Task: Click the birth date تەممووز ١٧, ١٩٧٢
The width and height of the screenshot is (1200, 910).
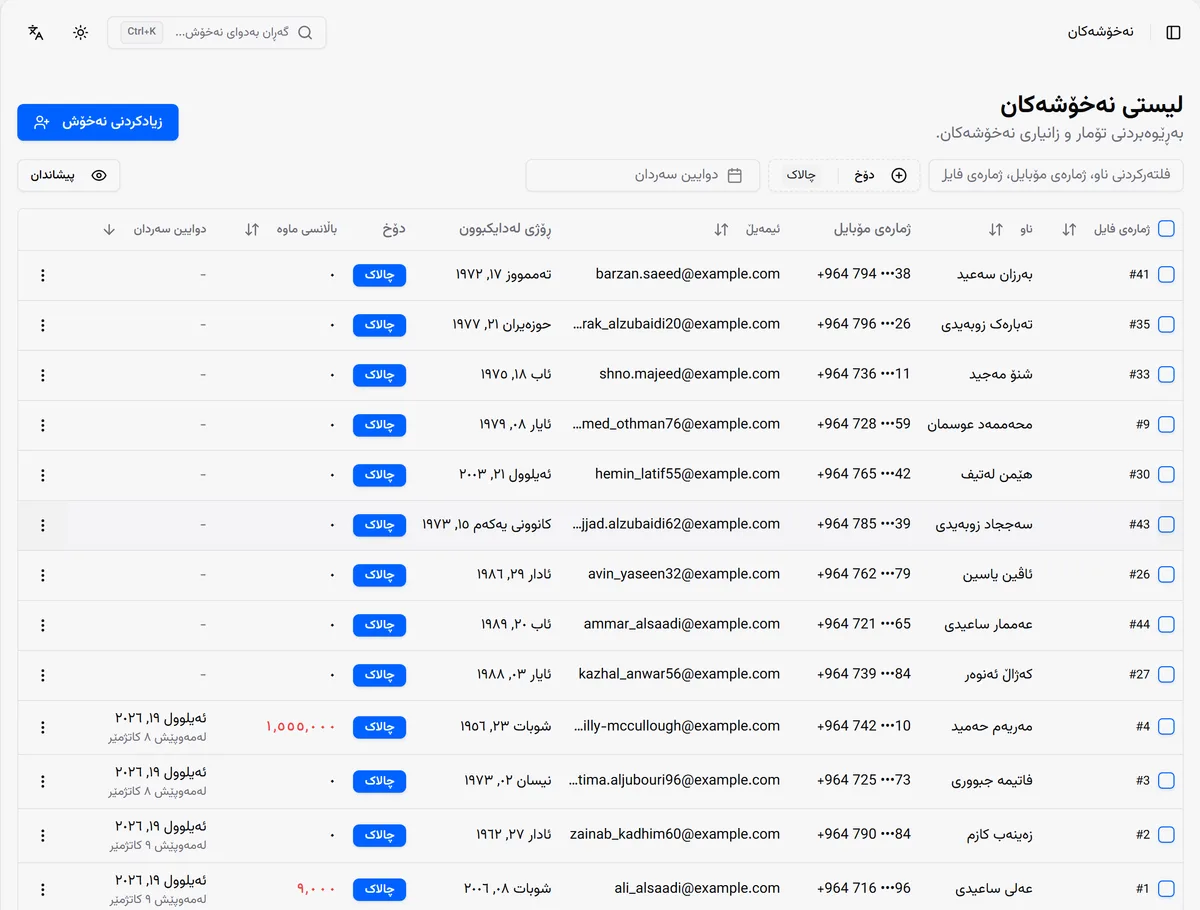Action: (x=503, y=274)
